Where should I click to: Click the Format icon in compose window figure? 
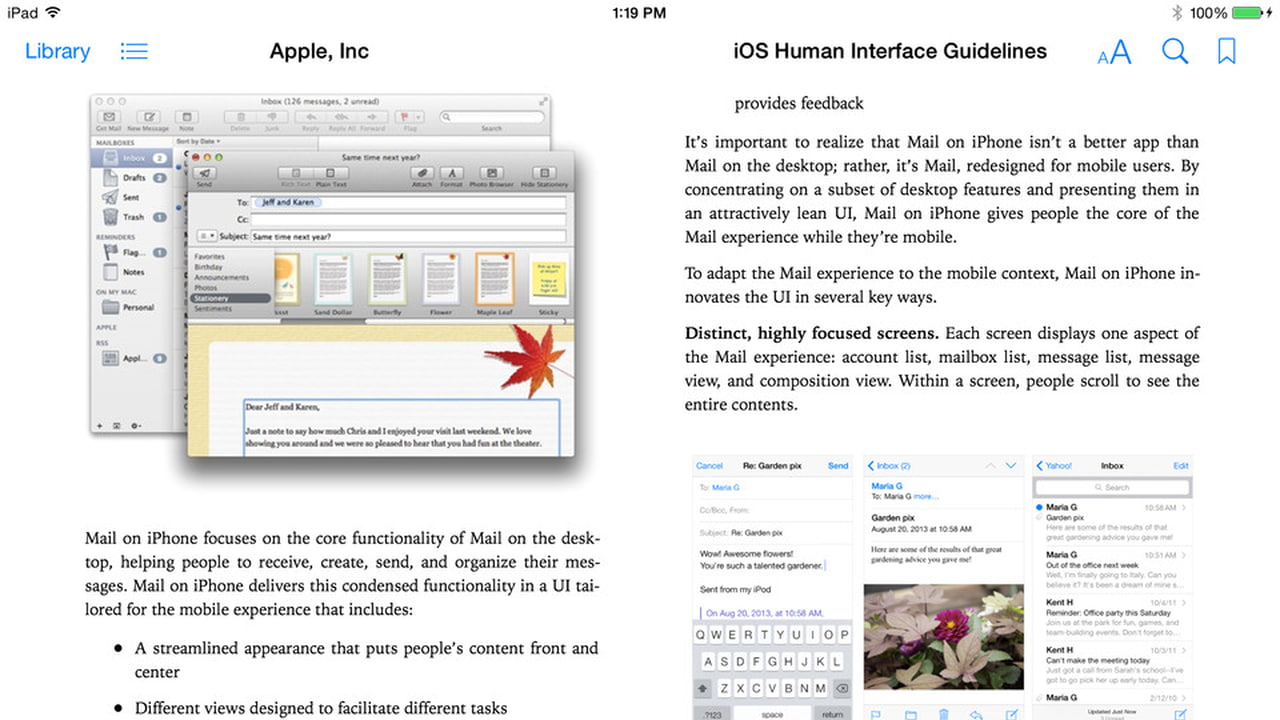point(451,173)
